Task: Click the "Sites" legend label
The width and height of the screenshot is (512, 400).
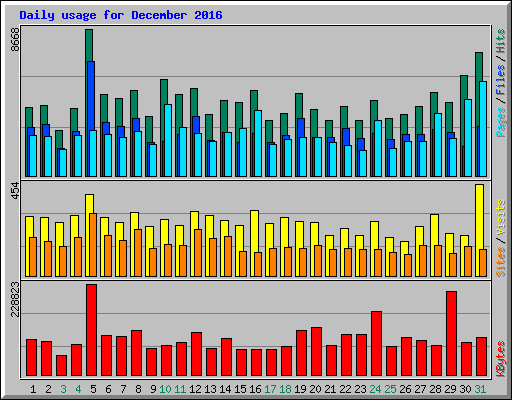Action: (x=501, y=262)
